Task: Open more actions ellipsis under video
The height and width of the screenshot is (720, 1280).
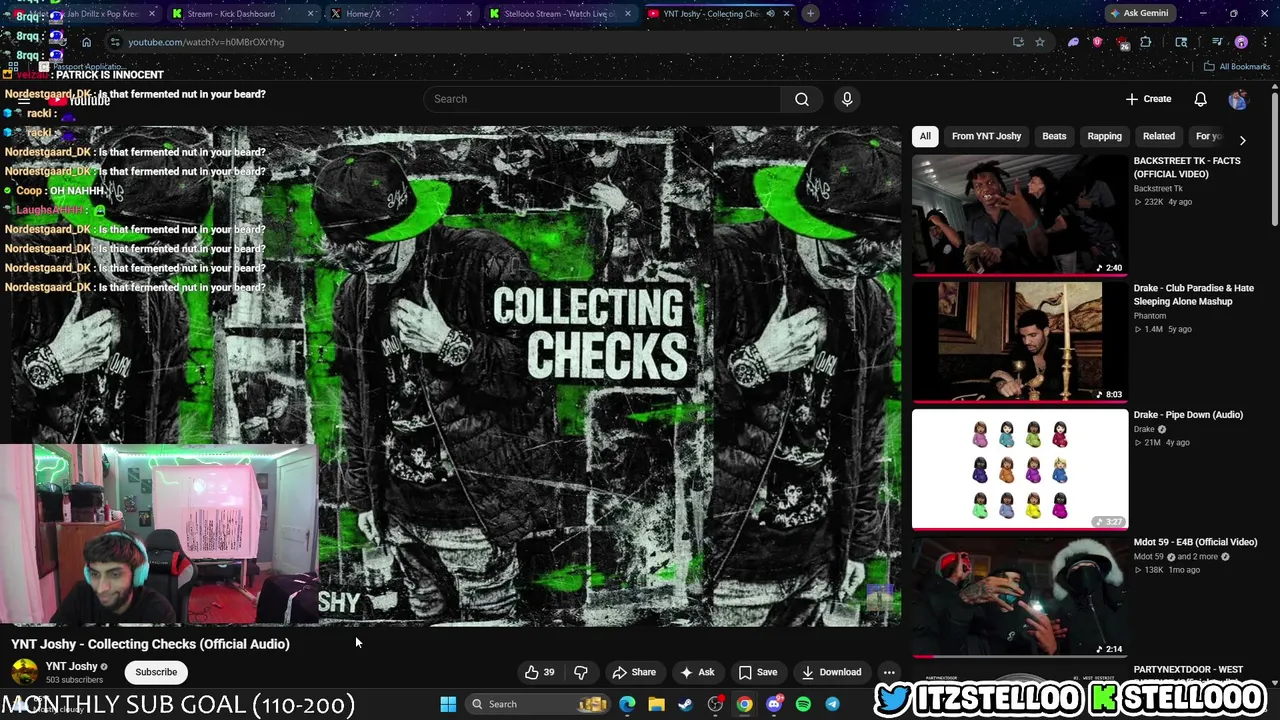Action: [889, 672]
